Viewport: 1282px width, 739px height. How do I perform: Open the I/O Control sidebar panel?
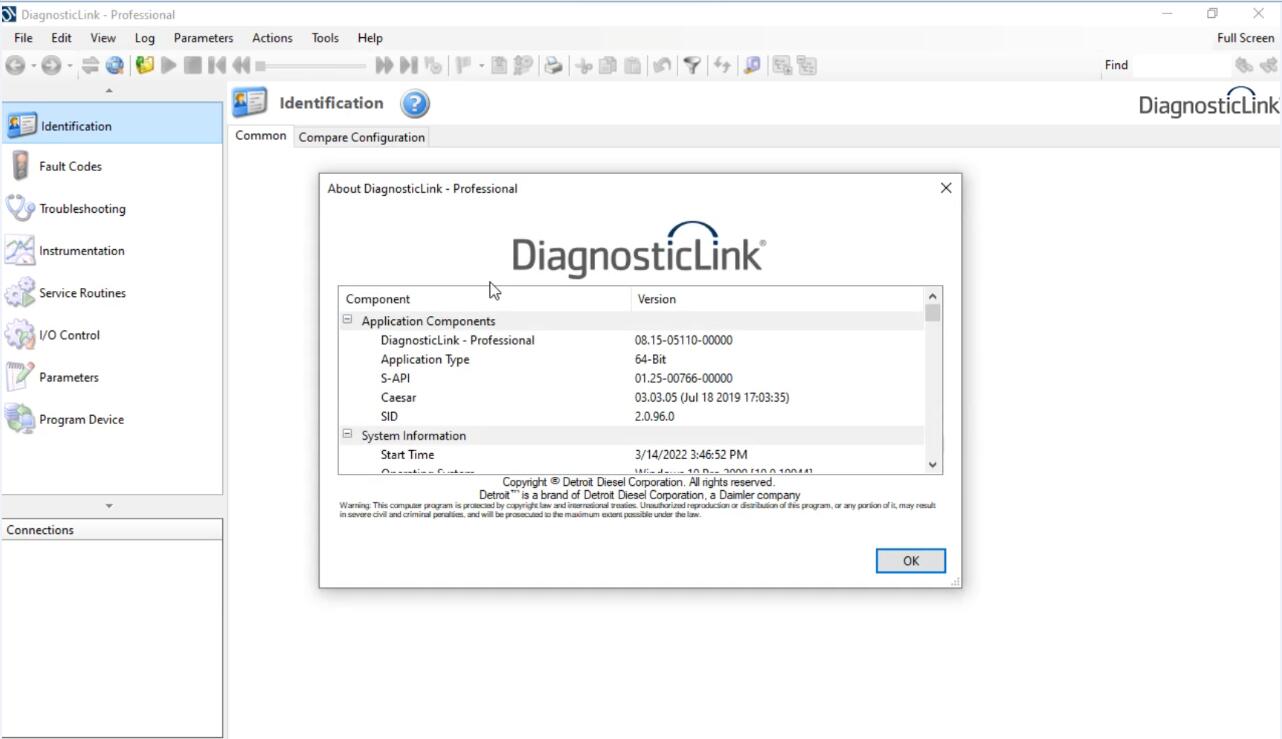point(112,334)
